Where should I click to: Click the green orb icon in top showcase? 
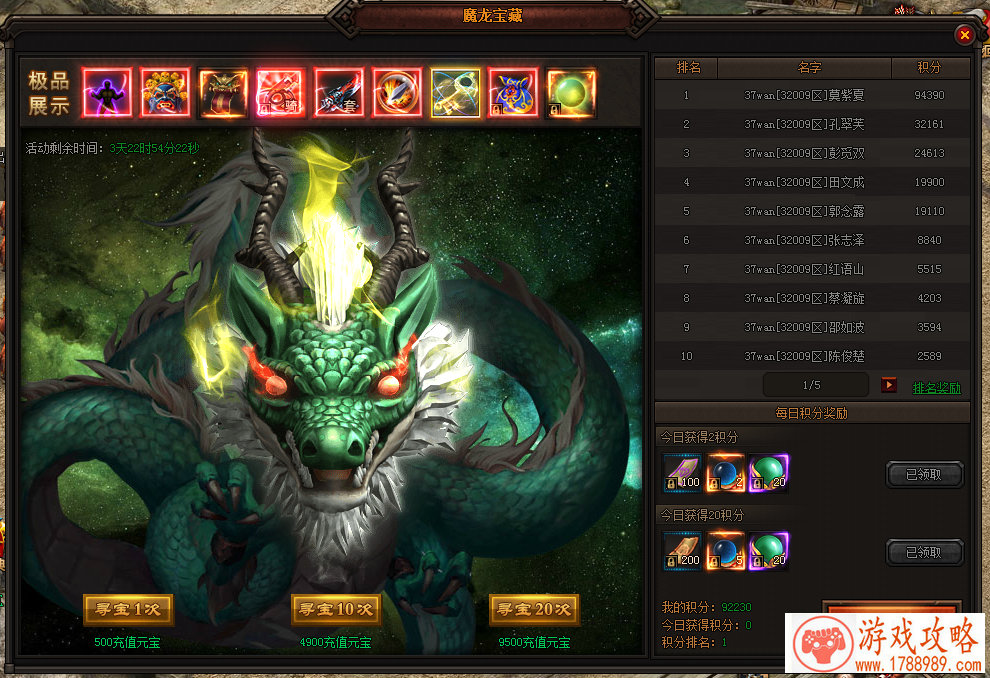click(571, 93)
